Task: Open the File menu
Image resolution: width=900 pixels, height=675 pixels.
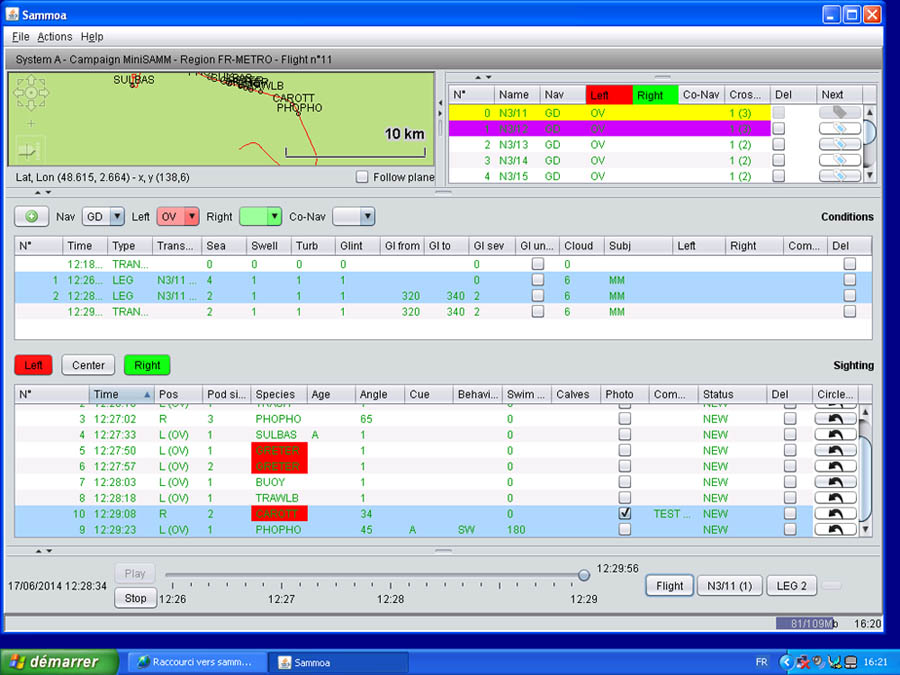Action: coord(21,37)
